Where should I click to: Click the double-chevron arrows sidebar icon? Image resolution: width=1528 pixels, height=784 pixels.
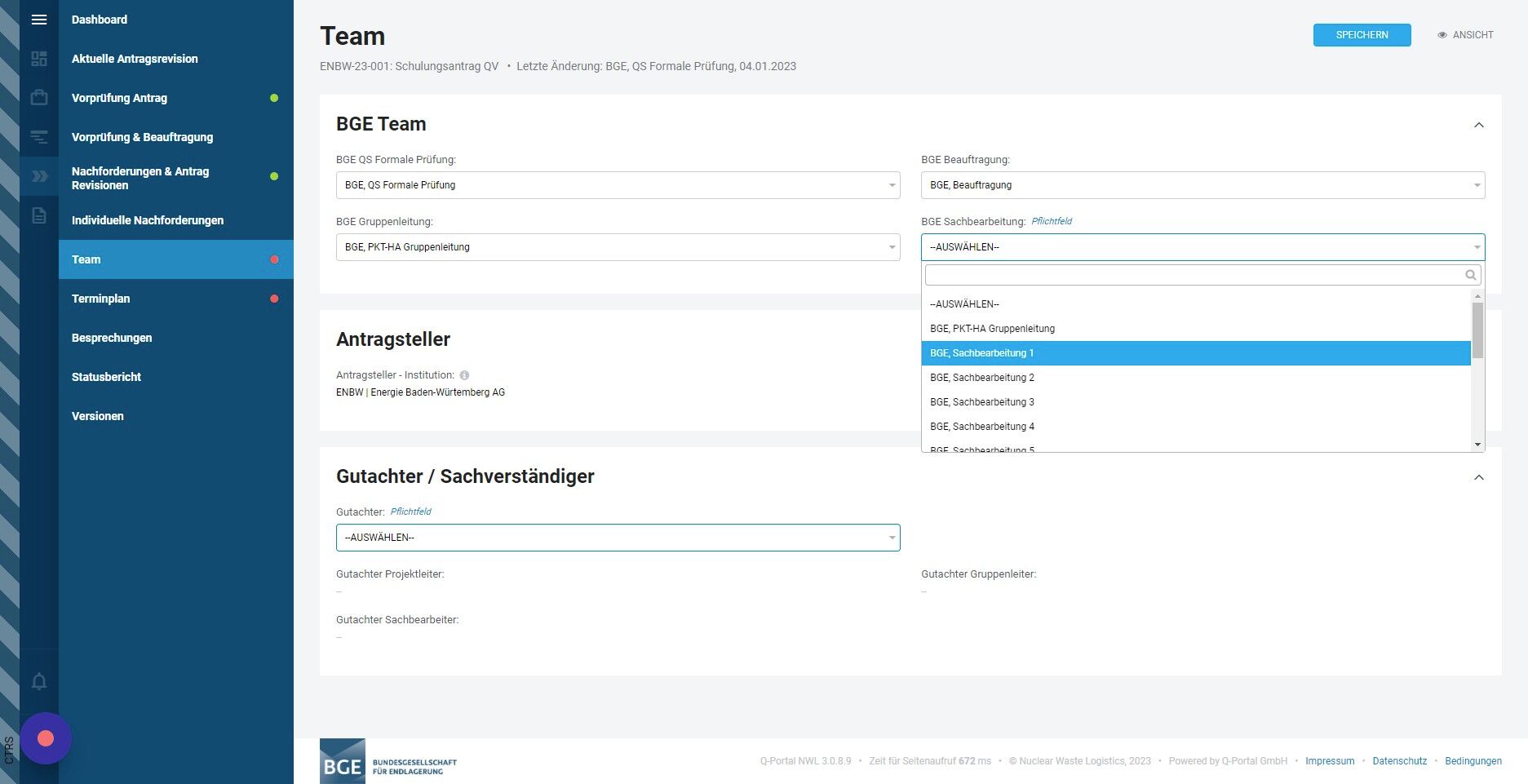tap(38, 176)
